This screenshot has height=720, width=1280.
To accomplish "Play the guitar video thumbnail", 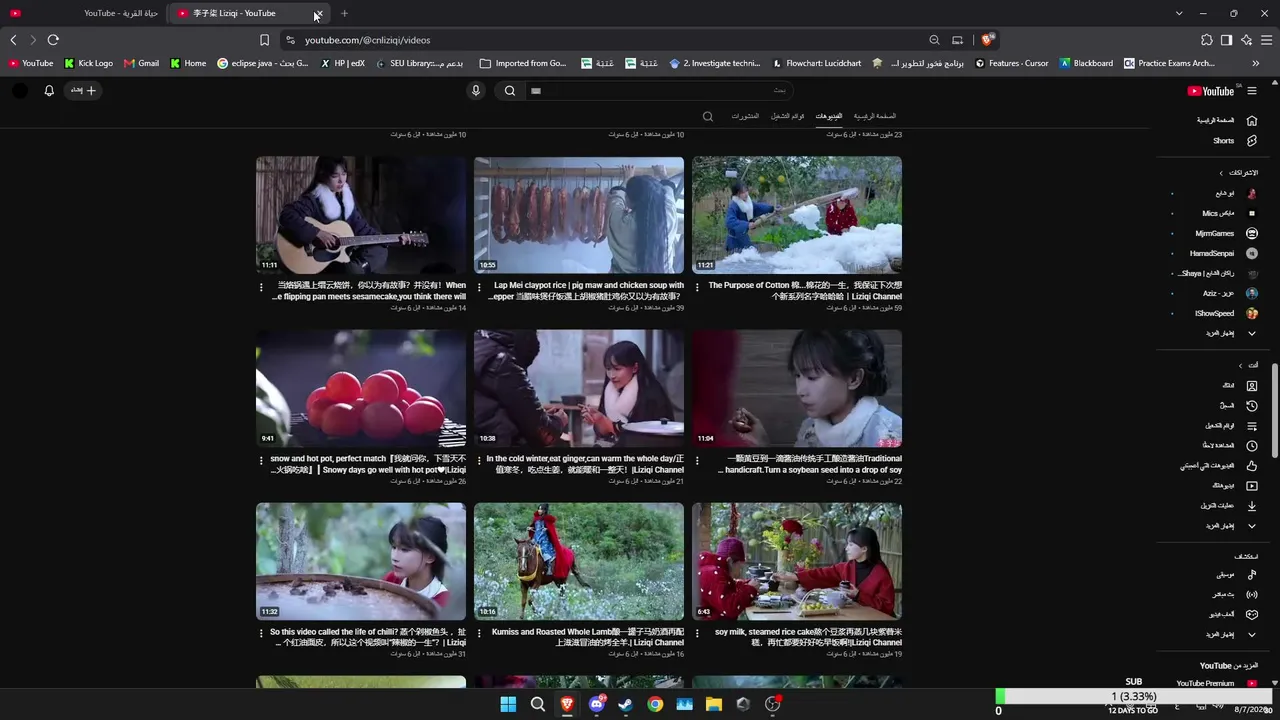I will (361, 215).
